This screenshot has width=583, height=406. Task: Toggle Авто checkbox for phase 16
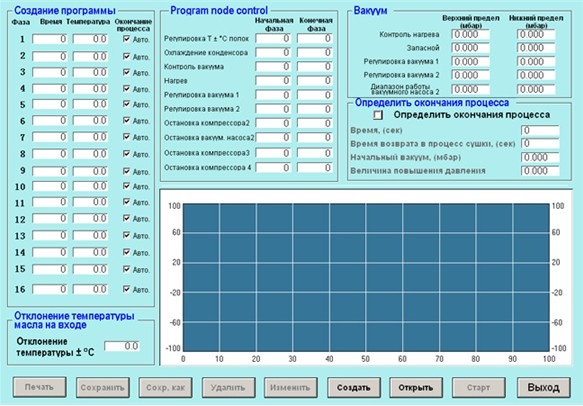tap(126, 289)
